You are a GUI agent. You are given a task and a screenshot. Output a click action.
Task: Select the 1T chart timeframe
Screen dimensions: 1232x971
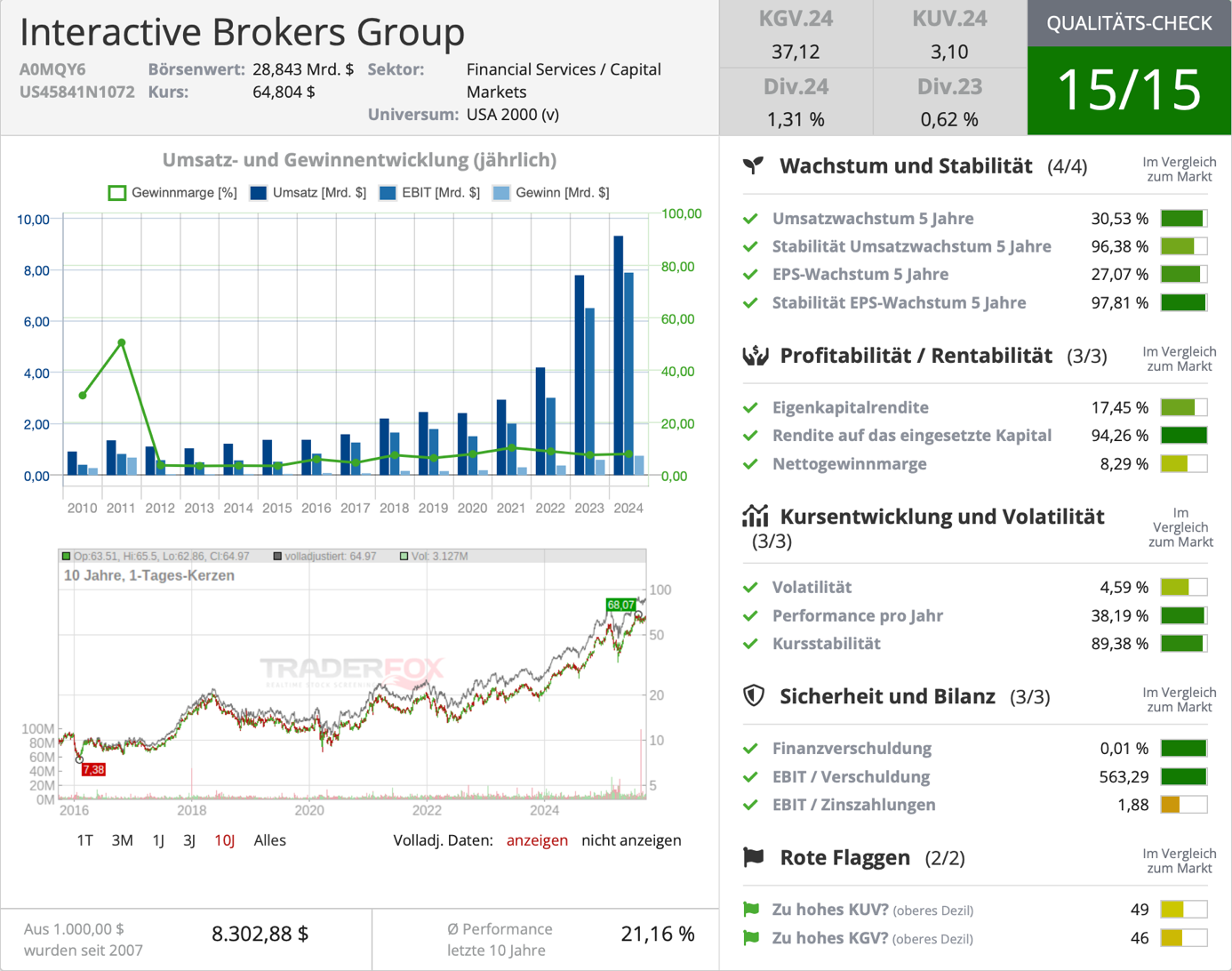coord(85,840)
